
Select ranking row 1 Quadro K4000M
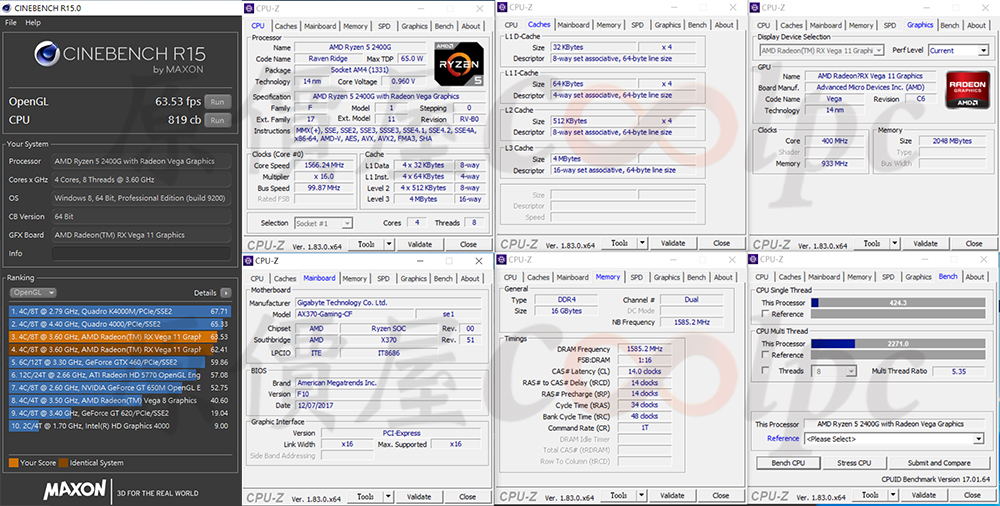pyautogui.click(x=119, y=311)
